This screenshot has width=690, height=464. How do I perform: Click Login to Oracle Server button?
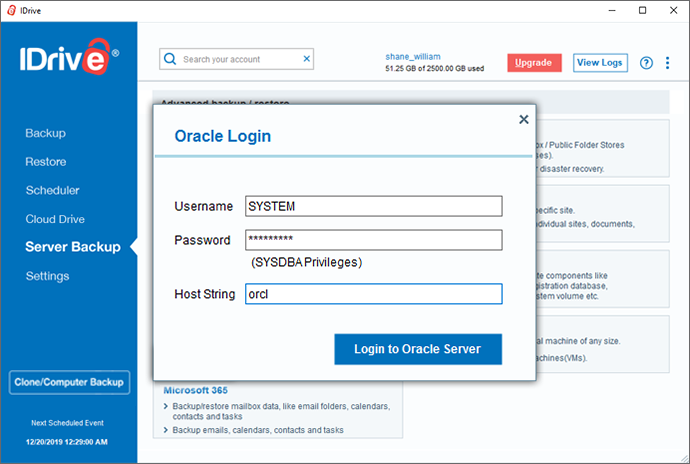[418, 349]
